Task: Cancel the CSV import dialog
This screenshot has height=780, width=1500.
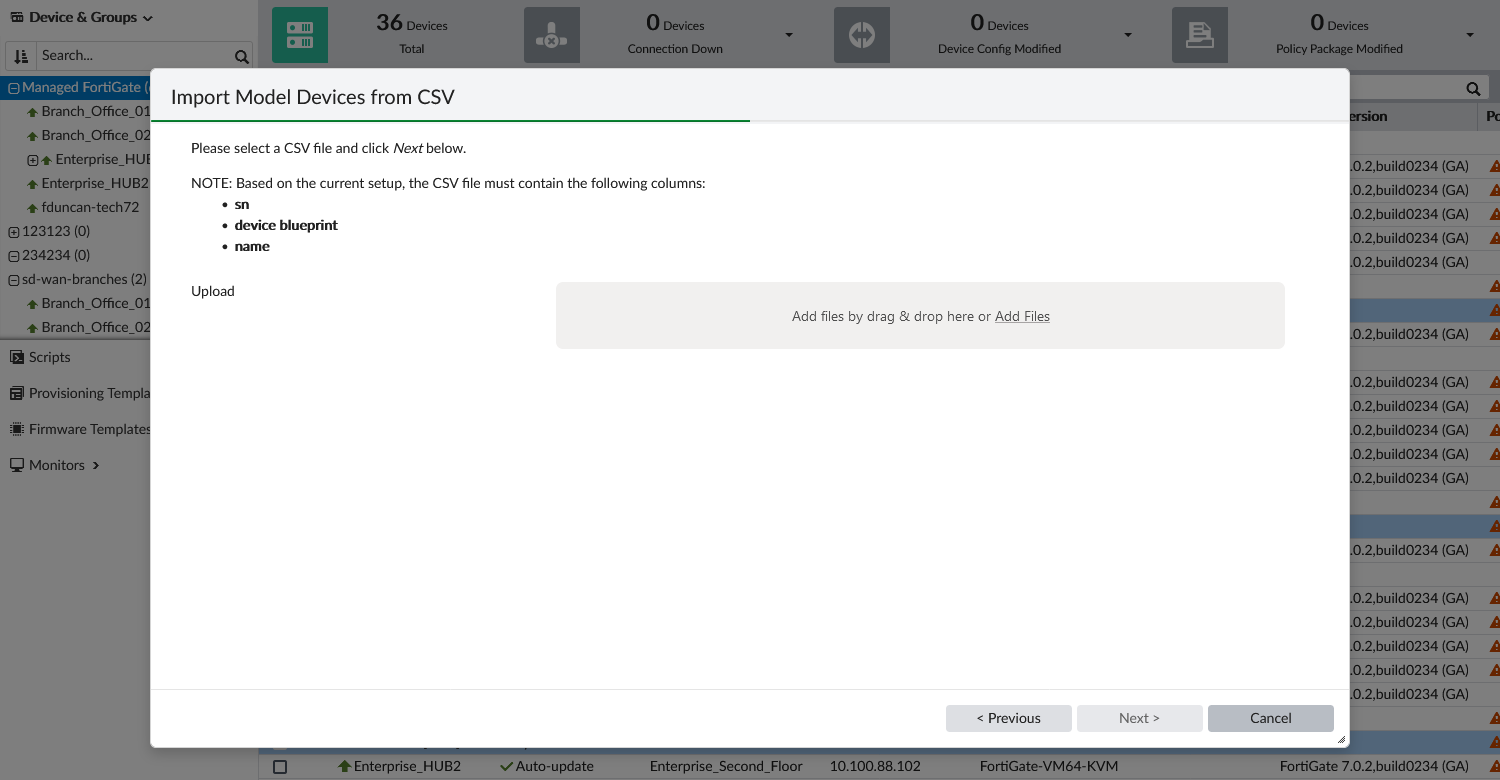Action: pyautogui.click(x=1271, y=718)
